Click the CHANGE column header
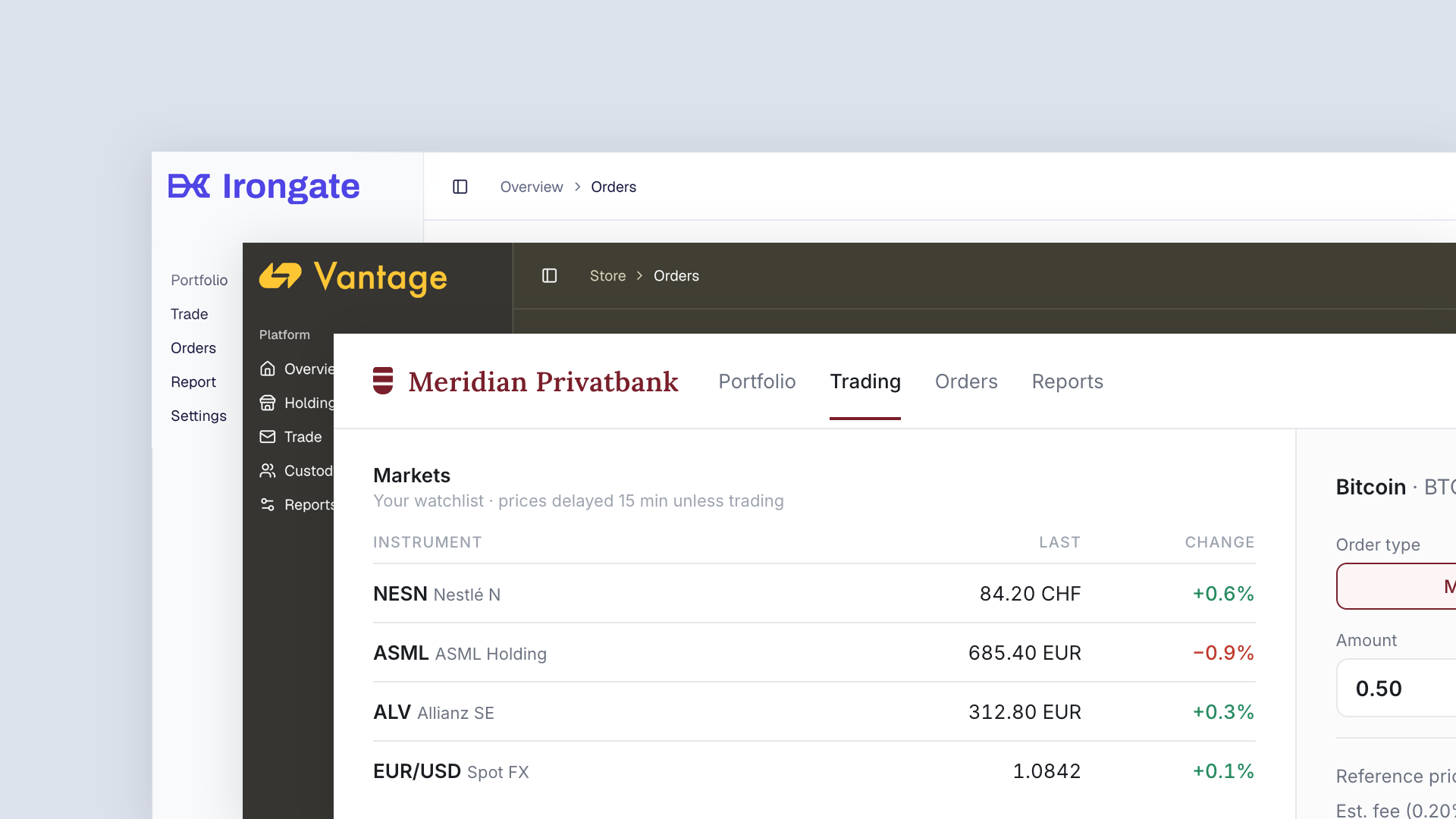Viewport: 1456px width, 819px height. click(x=1219, y=542)
